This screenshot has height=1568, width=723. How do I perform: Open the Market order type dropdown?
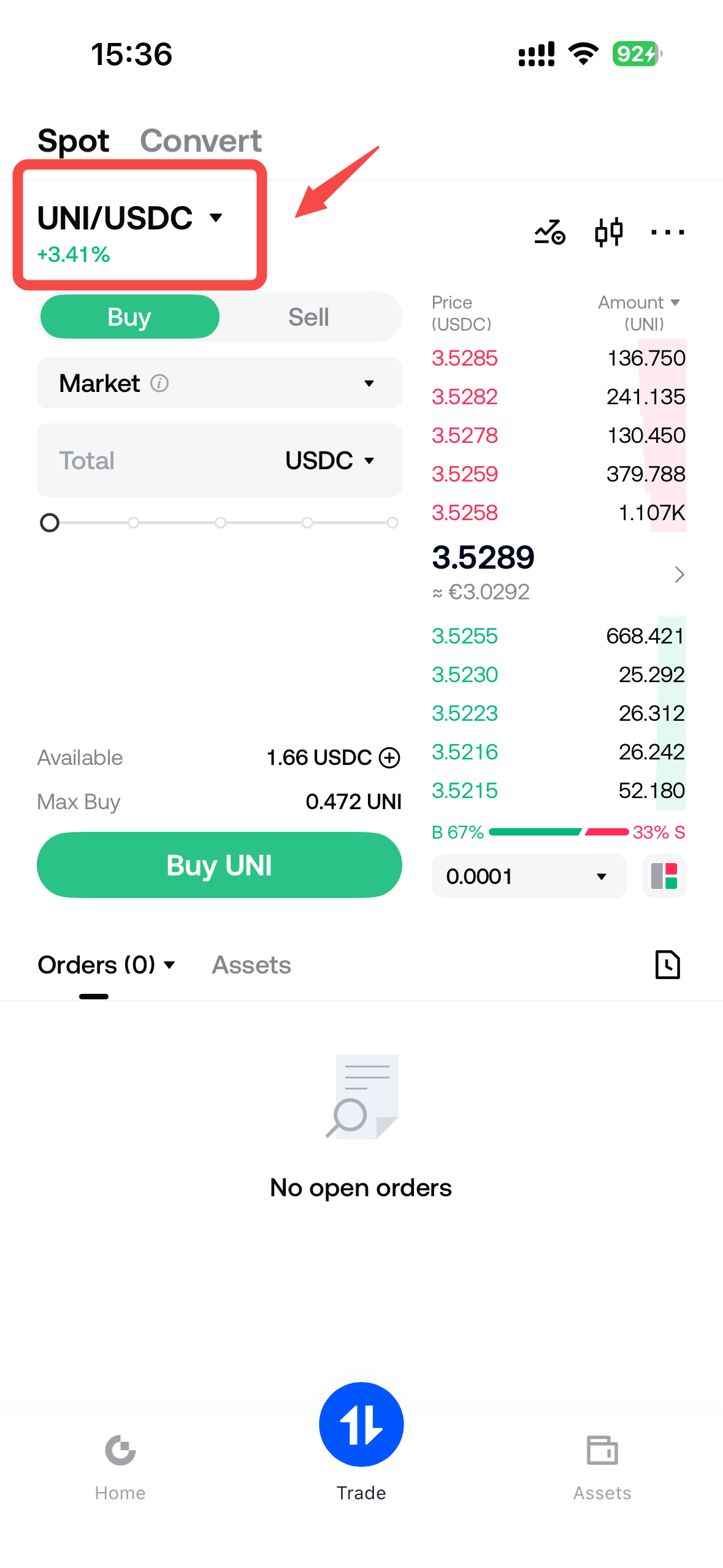click(x=220, y=383)
